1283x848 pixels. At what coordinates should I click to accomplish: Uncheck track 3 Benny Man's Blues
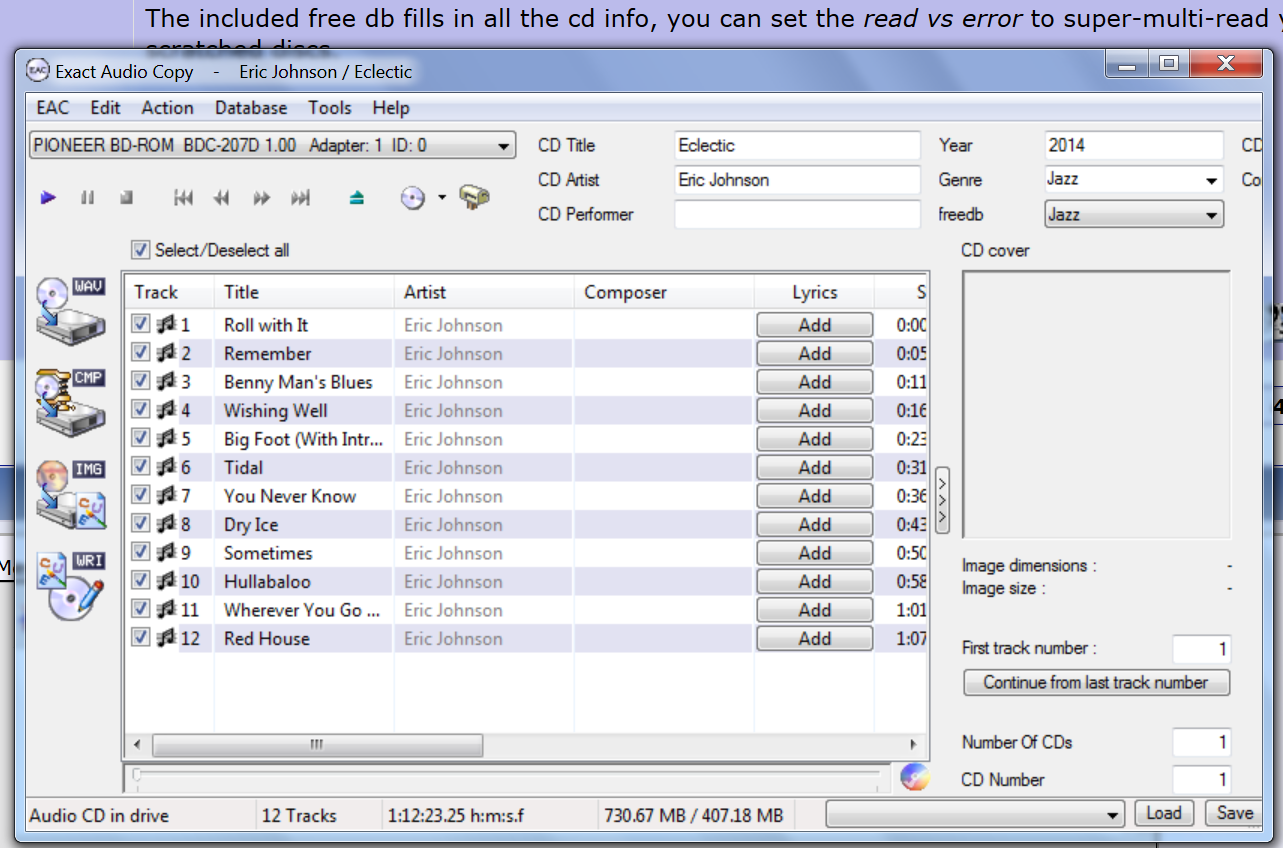click(x=141, y=381)
